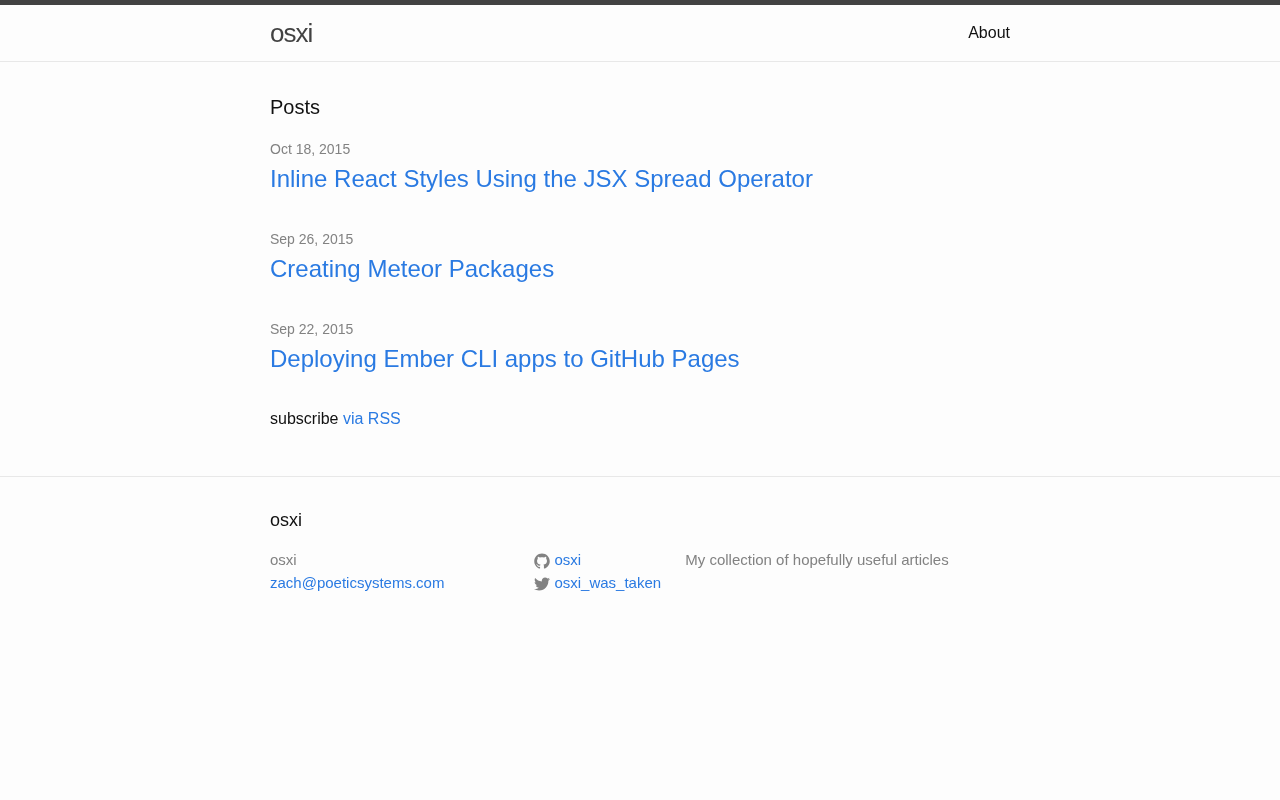Read the Creating Meteor Packages post
This screenshot has width=1280, height=800.
tap(412, 269)
